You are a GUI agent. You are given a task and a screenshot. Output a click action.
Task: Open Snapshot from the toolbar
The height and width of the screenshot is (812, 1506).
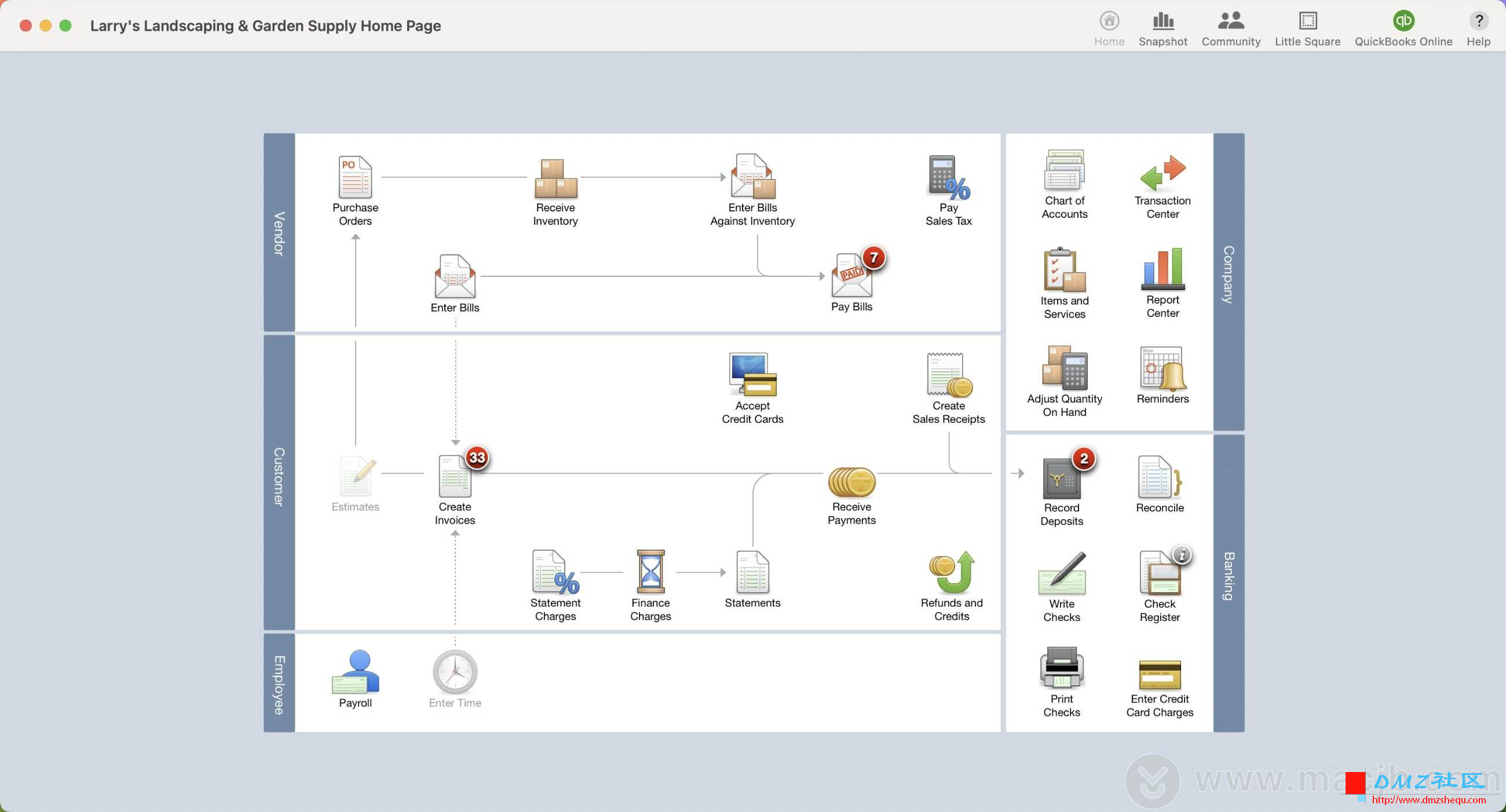coord(1163,28)
